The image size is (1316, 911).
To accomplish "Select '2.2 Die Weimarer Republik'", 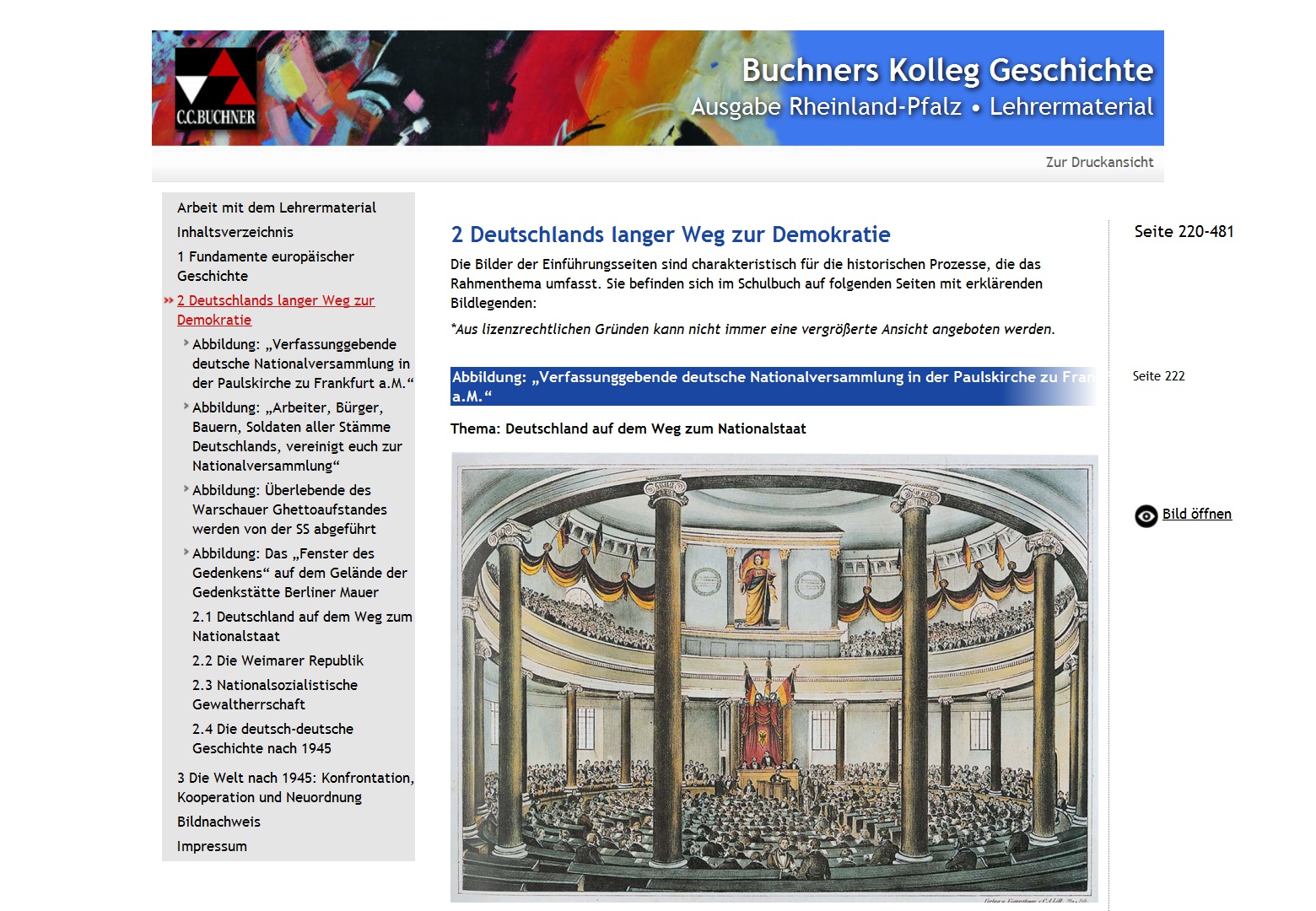I will [278, 660].
